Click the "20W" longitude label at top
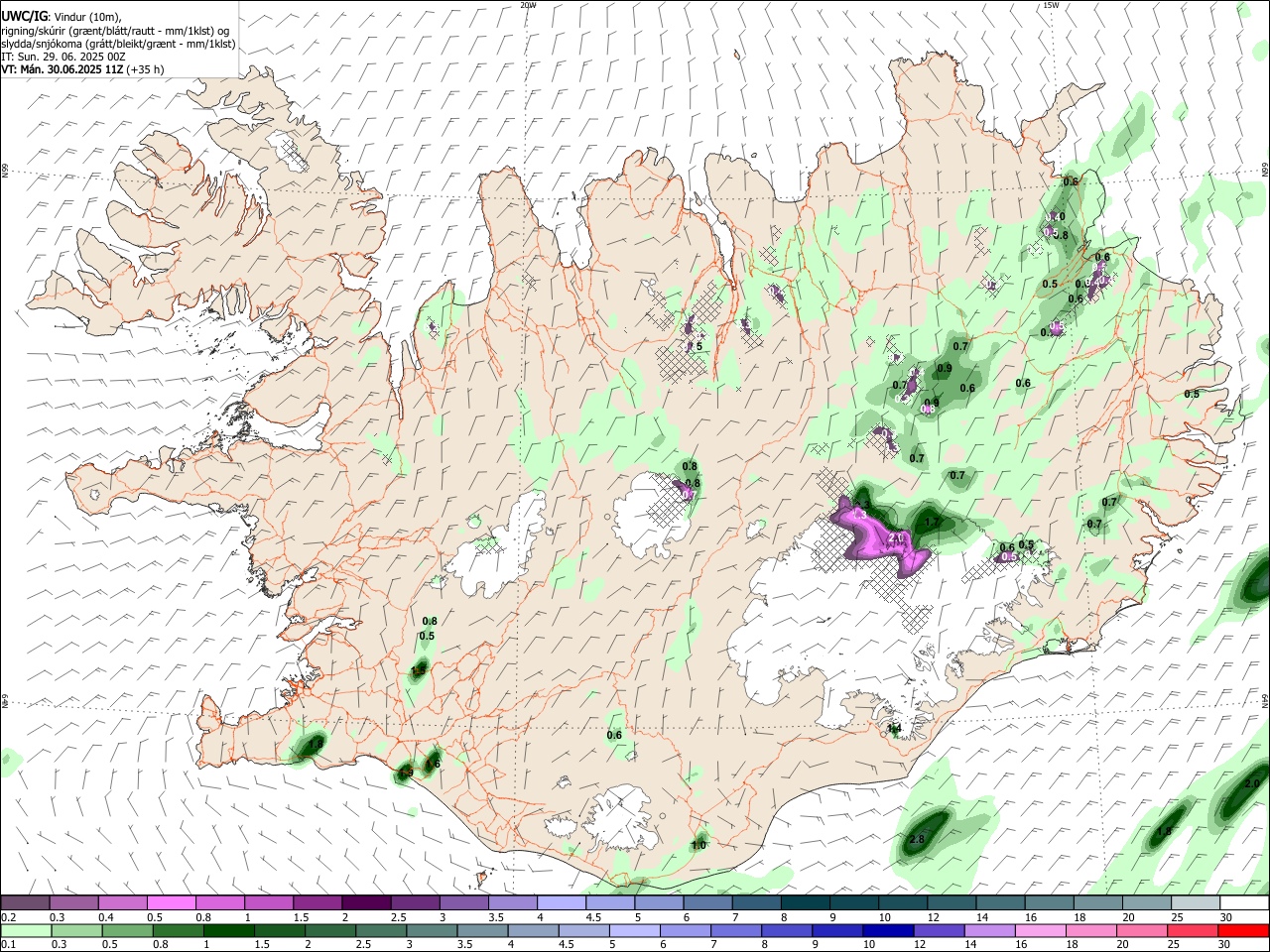Image resolution: width=1270 pixels, height=952 pixels. click(529, 5)
